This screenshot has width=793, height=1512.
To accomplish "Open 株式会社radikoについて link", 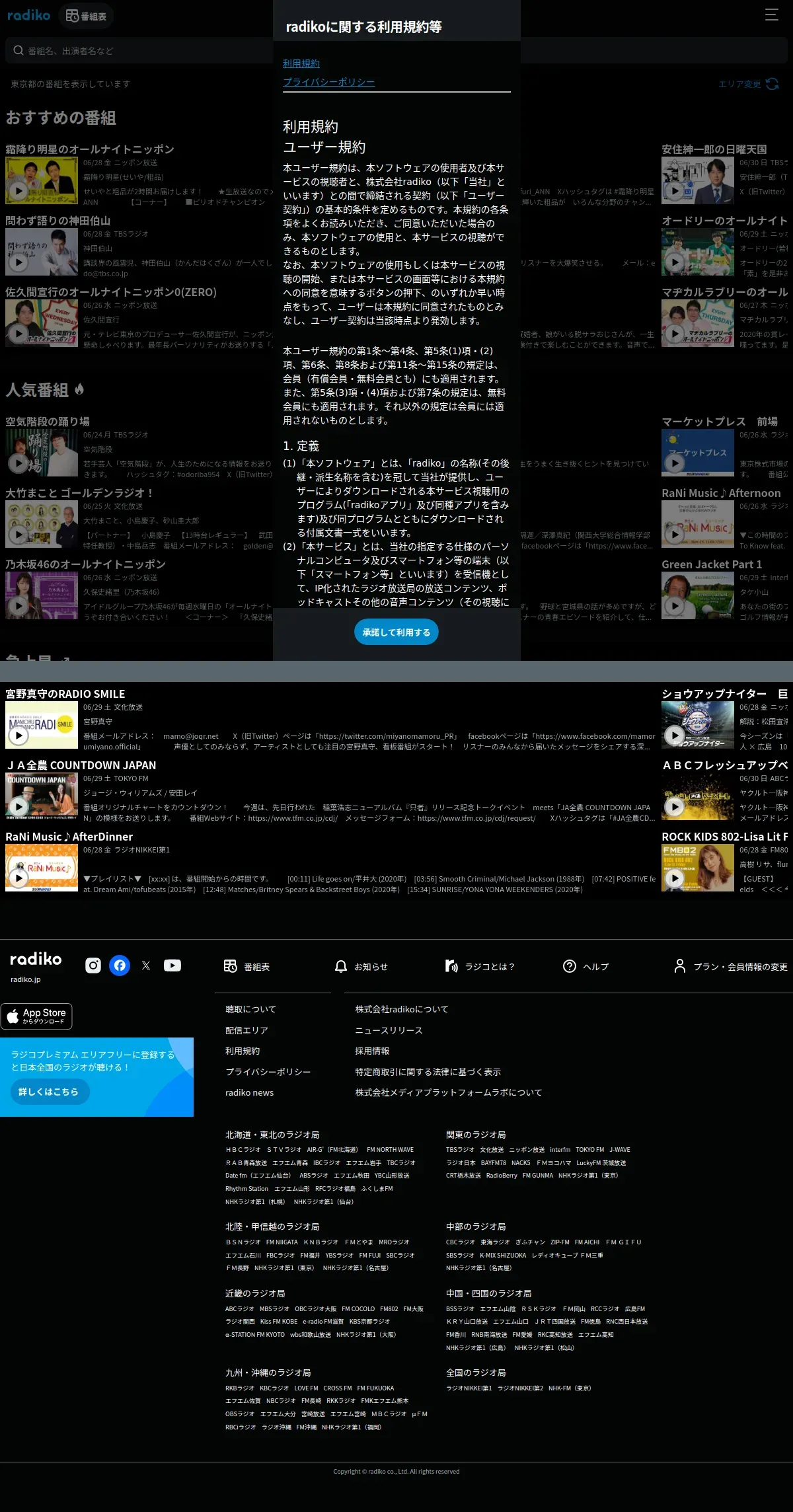I will coord(402,1009).
